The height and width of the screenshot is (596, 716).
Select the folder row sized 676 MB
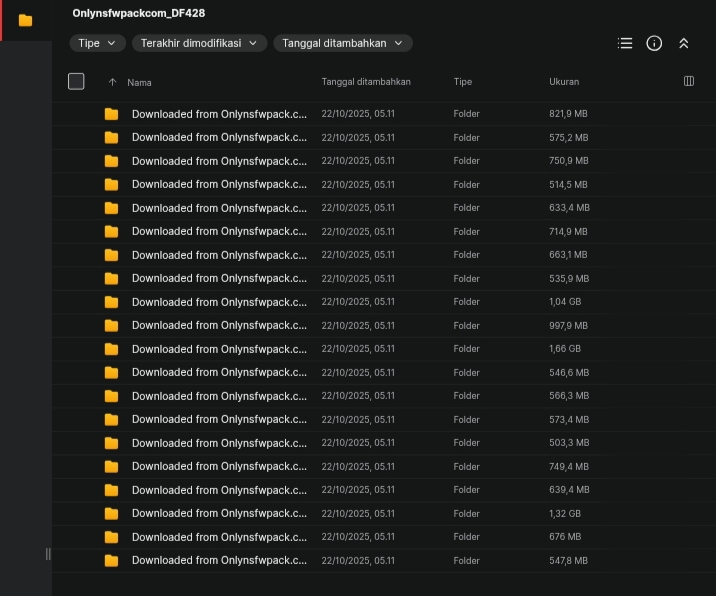[219, 537]
